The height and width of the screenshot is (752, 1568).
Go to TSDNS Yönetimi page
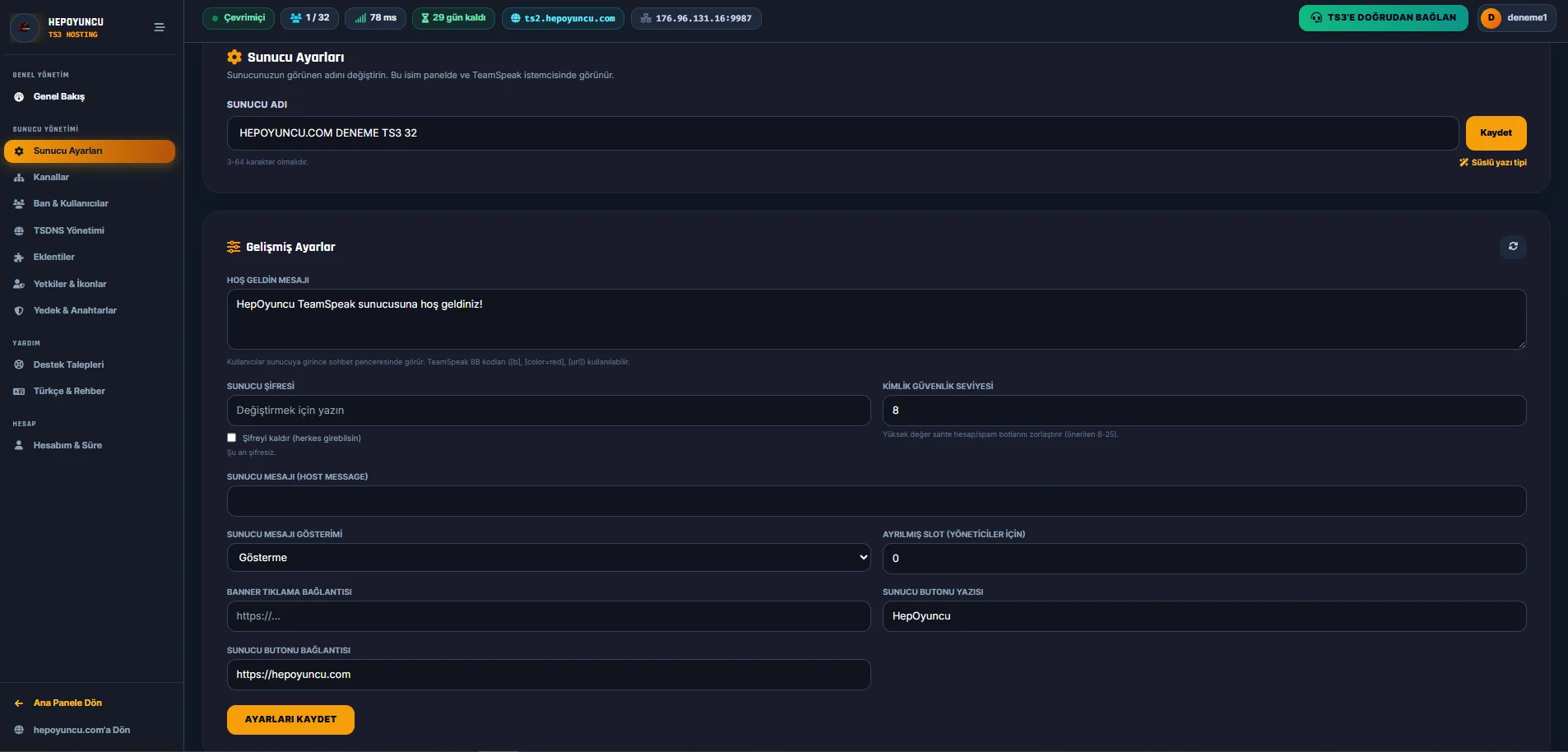click(90, 231)
